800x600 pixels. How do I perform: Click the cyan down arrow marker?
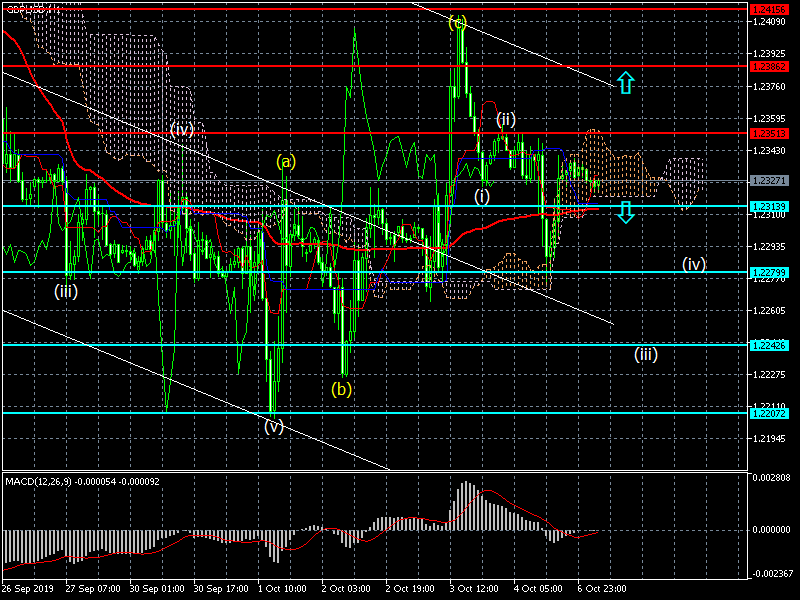pos(625,211)
